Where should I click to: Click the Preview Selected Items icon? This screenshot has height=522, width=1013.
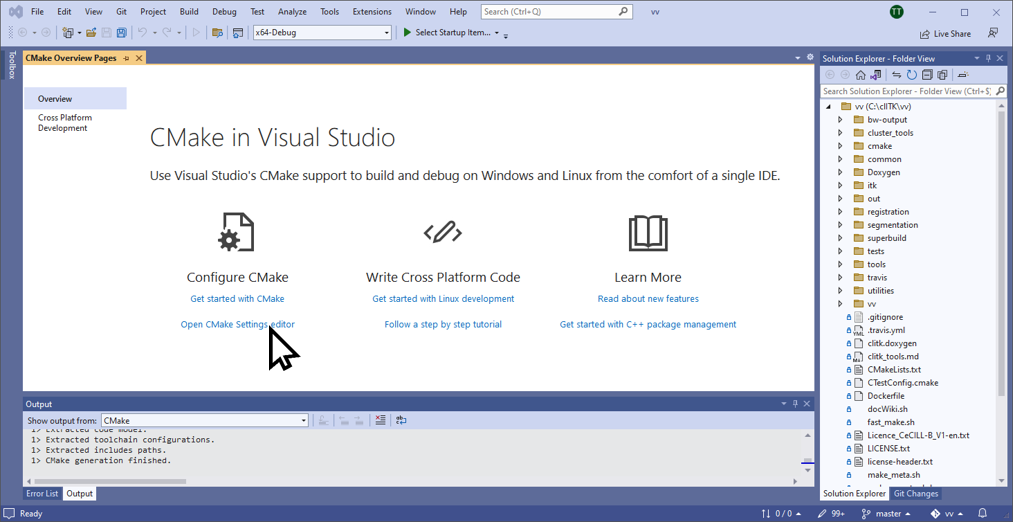963,75
